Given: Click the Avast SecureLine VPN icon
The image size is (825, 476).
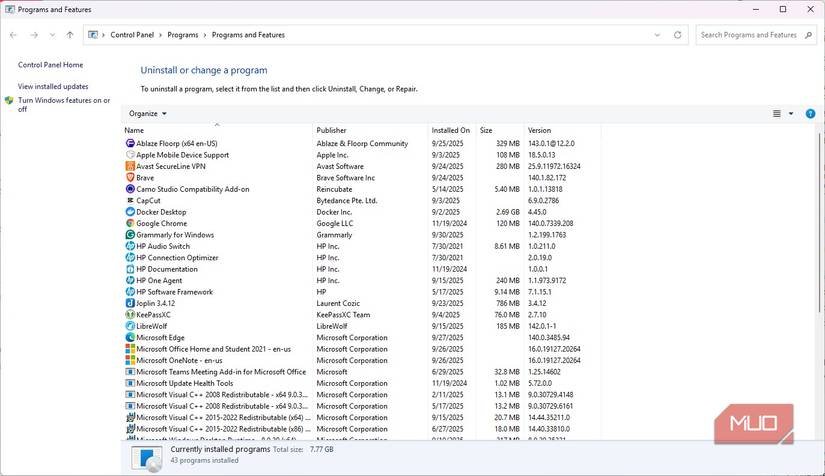Looking at the screenshot, I should (130, 166).
